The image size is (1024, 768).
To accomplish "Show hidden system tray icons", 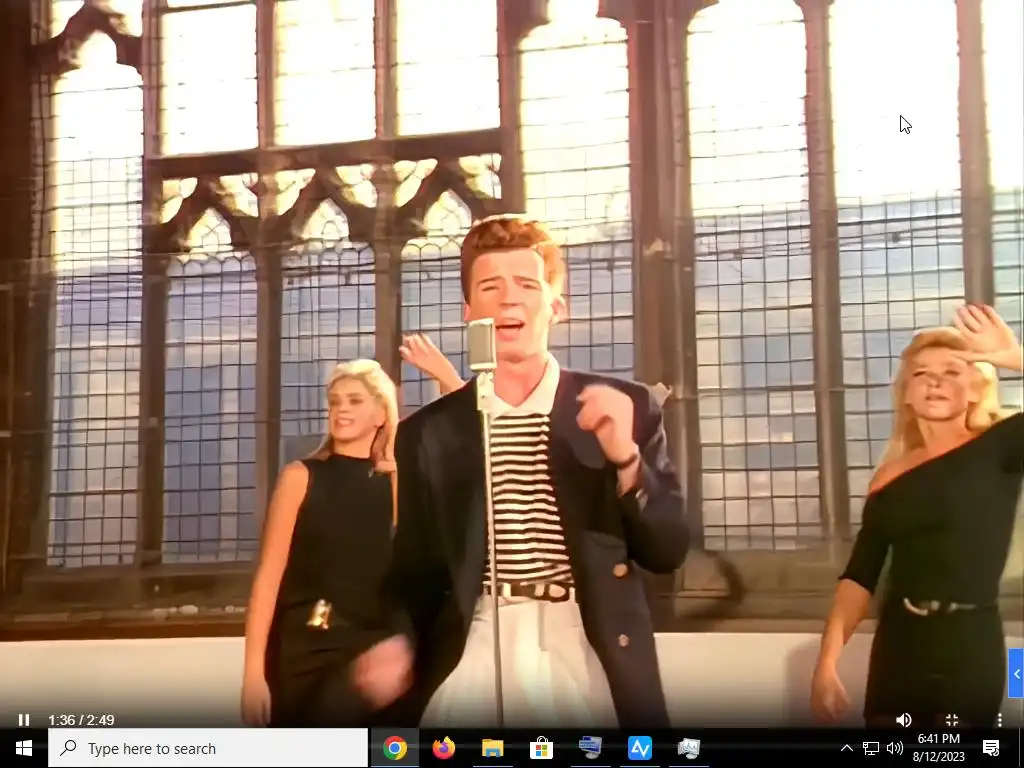I will pos(846,748).
